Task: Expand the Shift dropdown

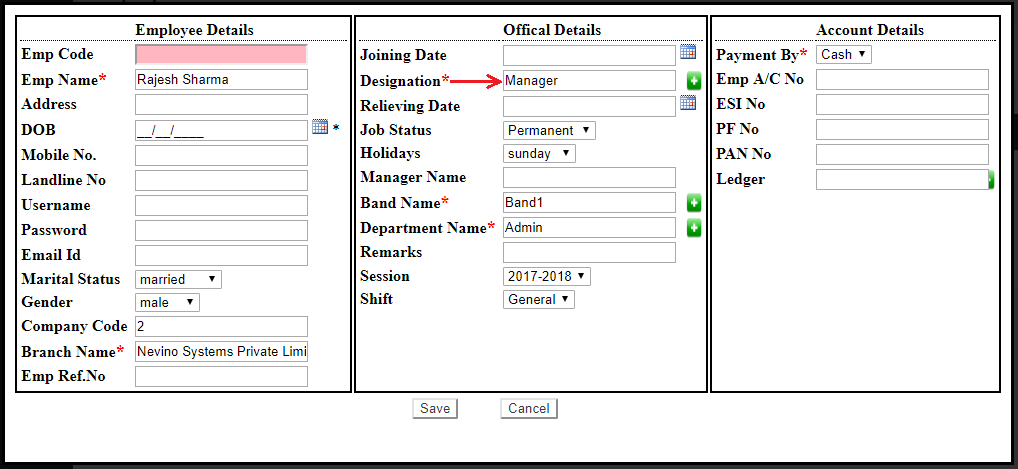Action: (538, 299)
